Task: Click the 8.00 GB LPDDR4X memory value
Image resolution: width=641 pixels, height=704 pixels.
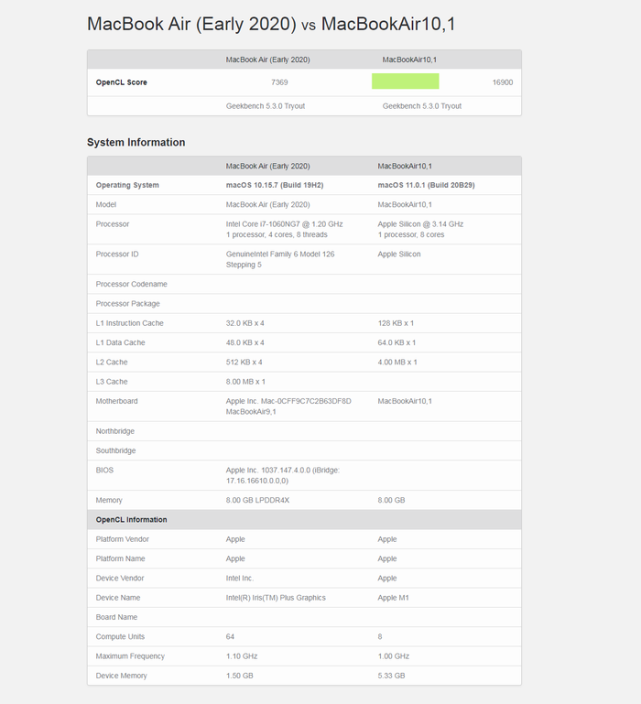Action: (257, 500)
